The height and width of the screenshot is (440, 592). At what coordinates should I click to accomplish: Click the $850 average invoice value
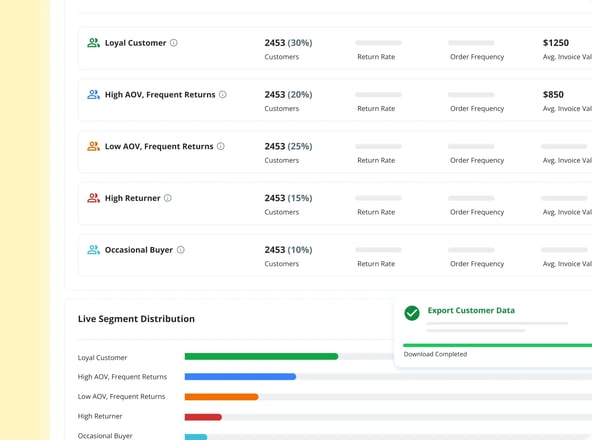click(x=553, y=94)
